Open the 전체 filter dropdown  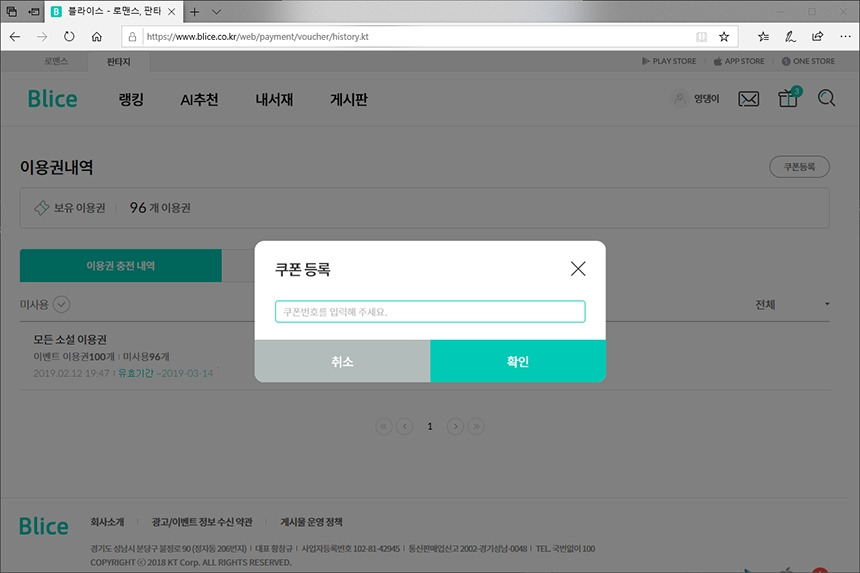pyautogui.click(x=792, y=304)
